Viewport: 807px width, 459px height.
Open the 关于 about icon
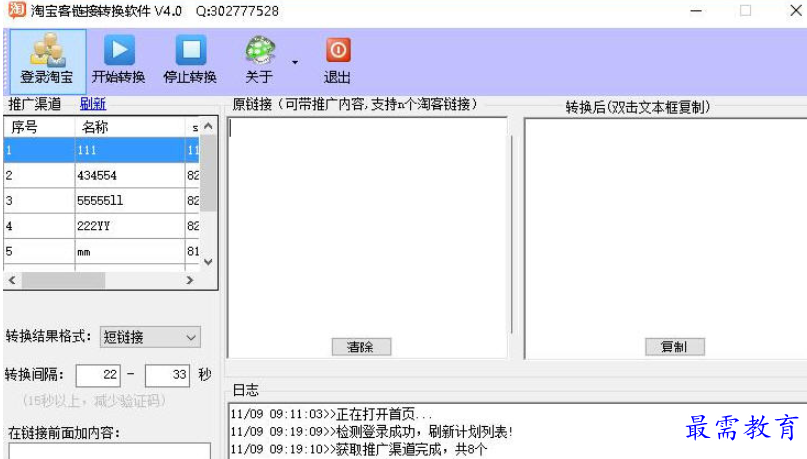pyautogui.click(x=259, y=60)
